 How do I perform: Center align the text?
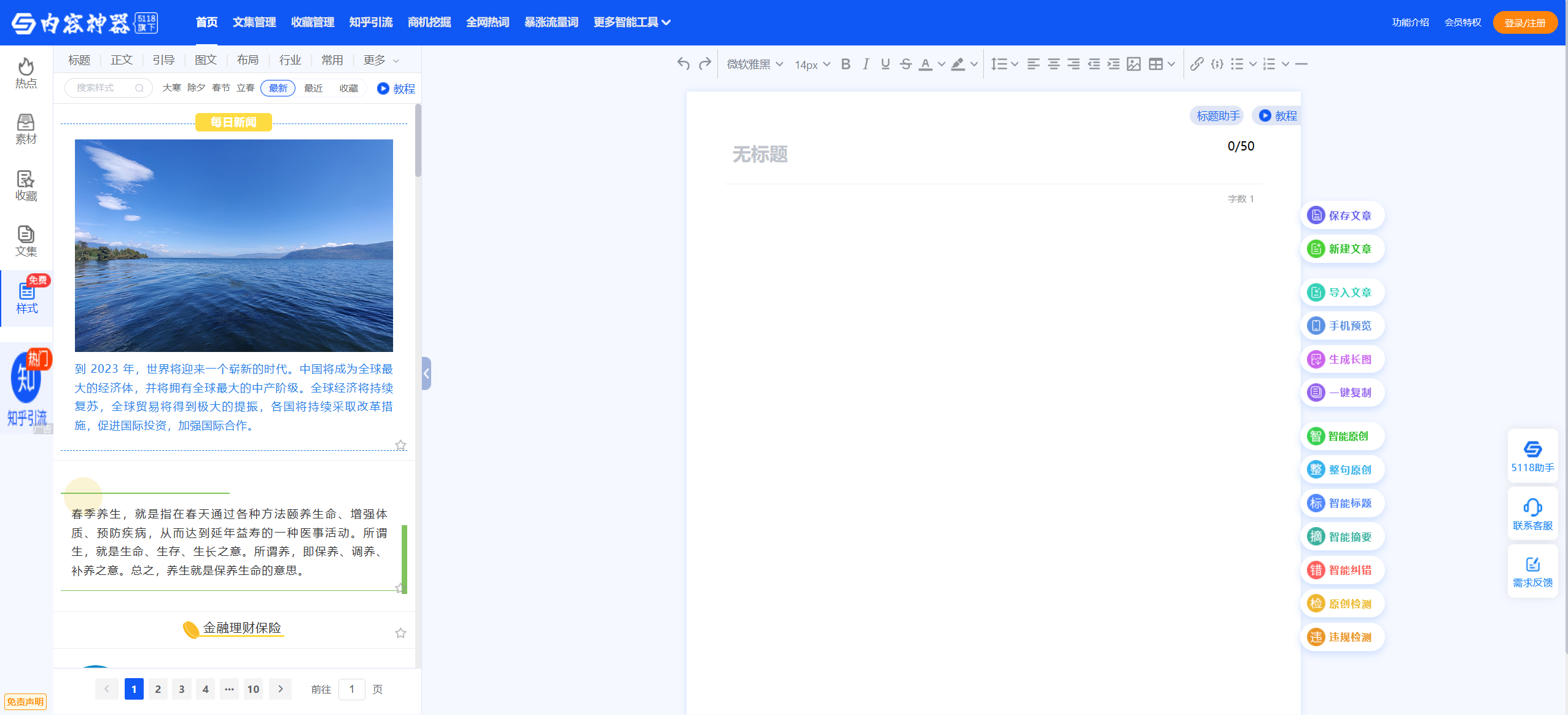click(1053, 64)
